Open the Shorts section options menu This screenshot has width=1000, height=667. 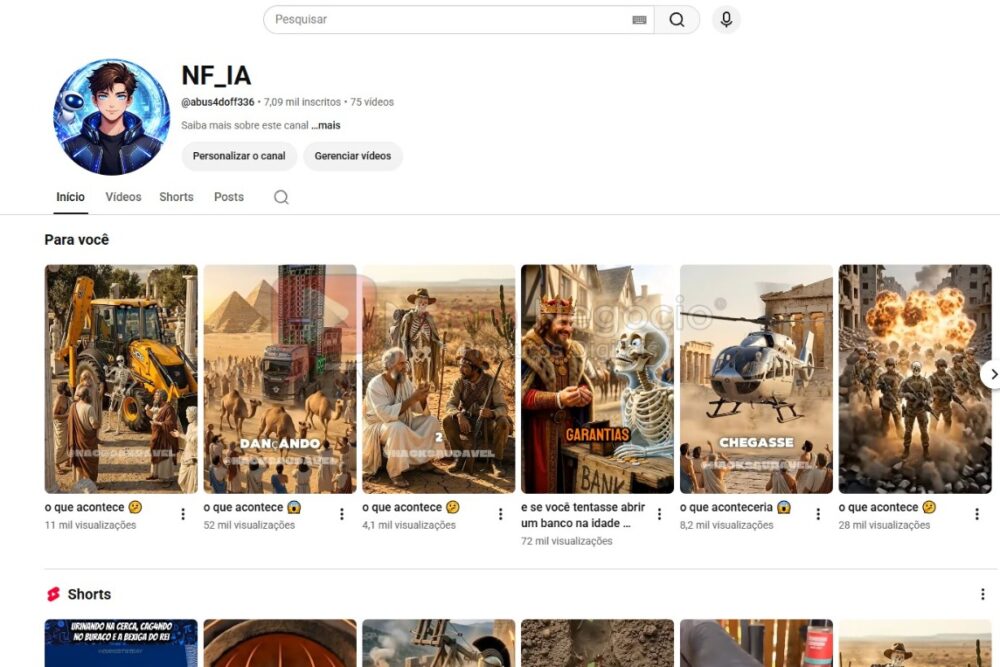[x=983, y=594]
